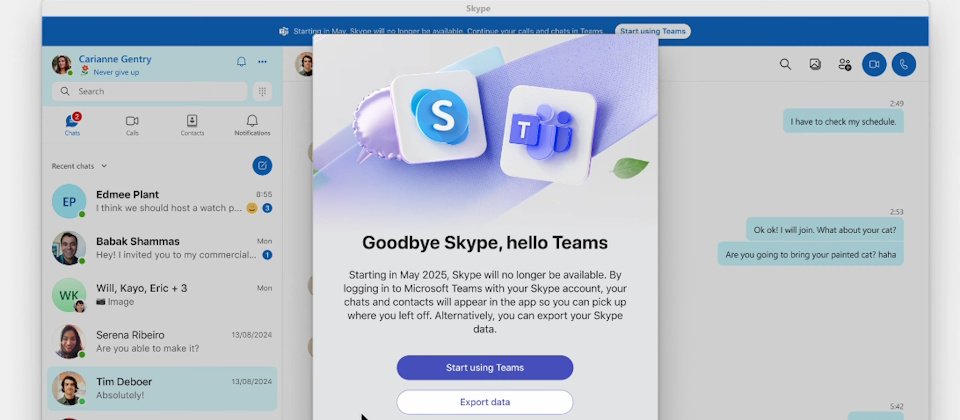Screen dimensions: 960x420
Task: Search within the conversation using the magnifier icon
Action: (x=785, y=64)
